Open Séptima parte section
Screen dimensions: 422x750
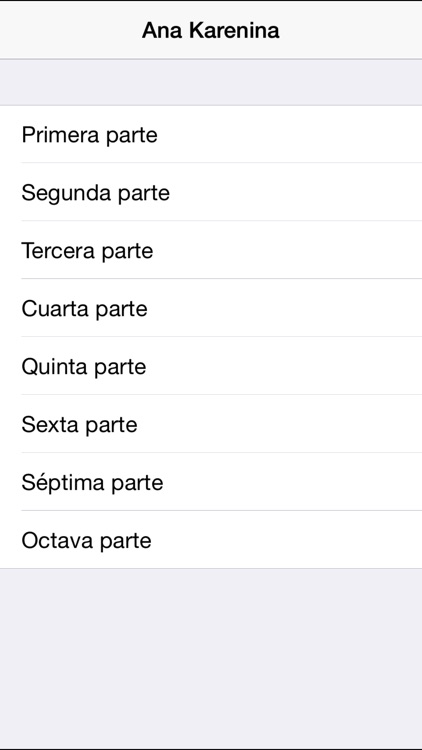(x=211, y=482)
